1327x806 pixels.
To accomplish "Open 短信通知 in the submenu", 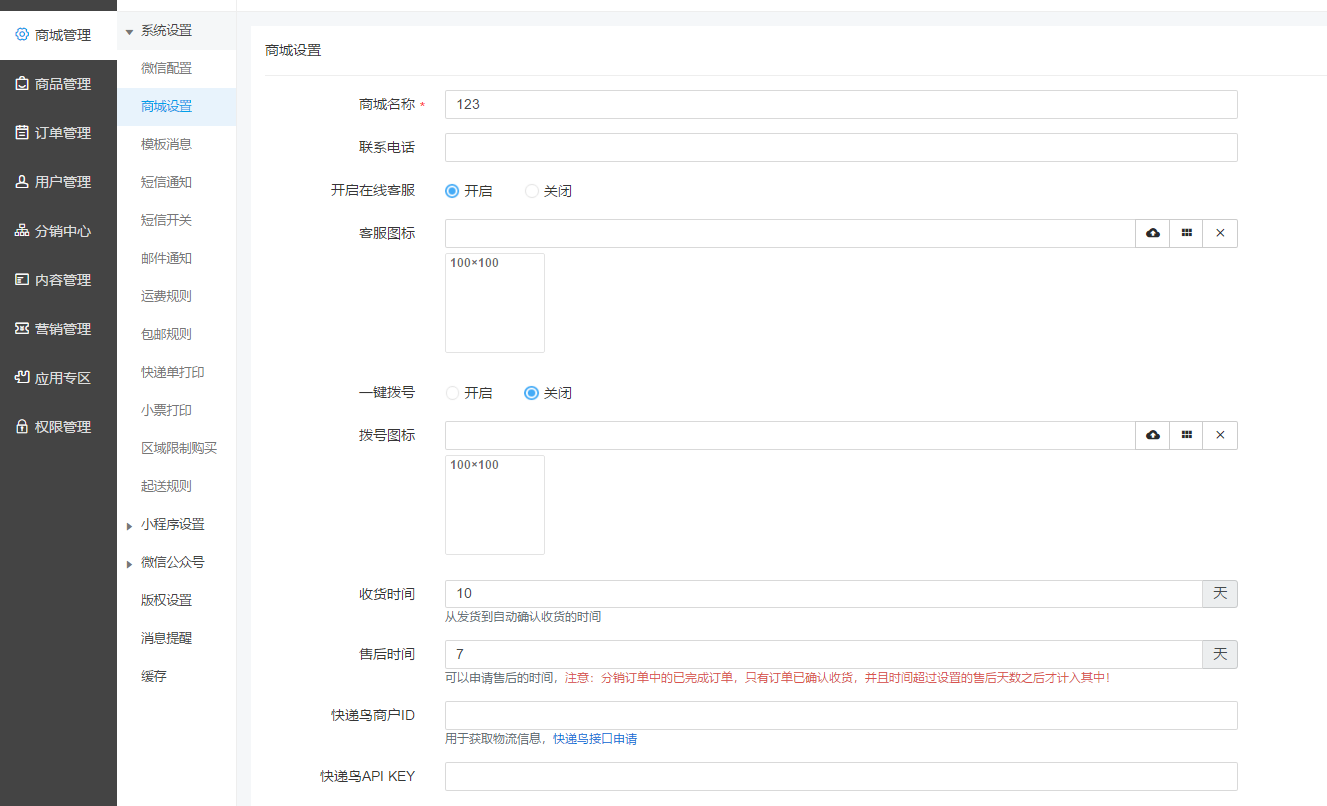I will tap(167, 182).
